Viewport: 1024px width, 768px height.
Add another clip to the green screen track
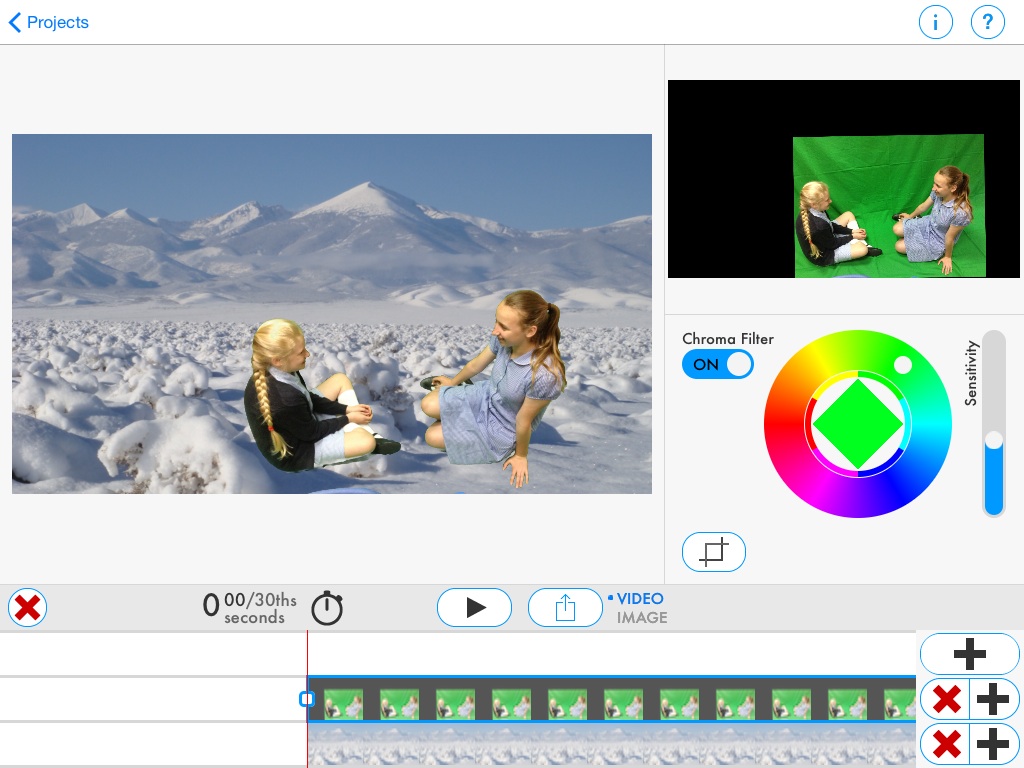point(994,699)
